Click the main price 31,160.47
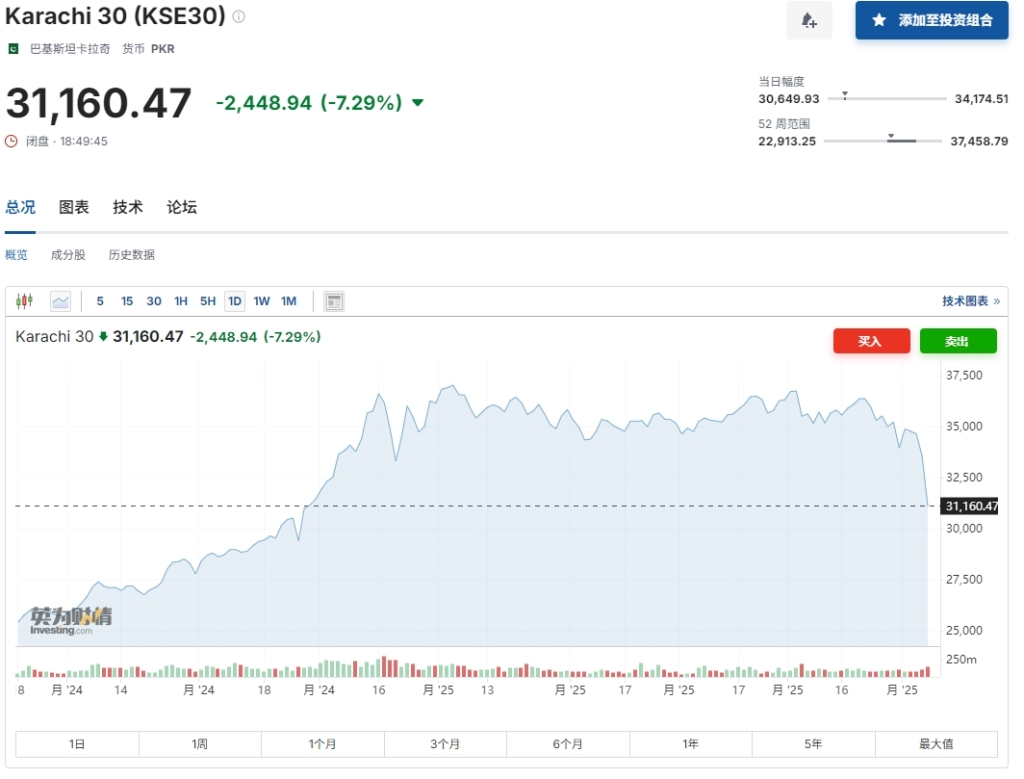 click(99, 103)
